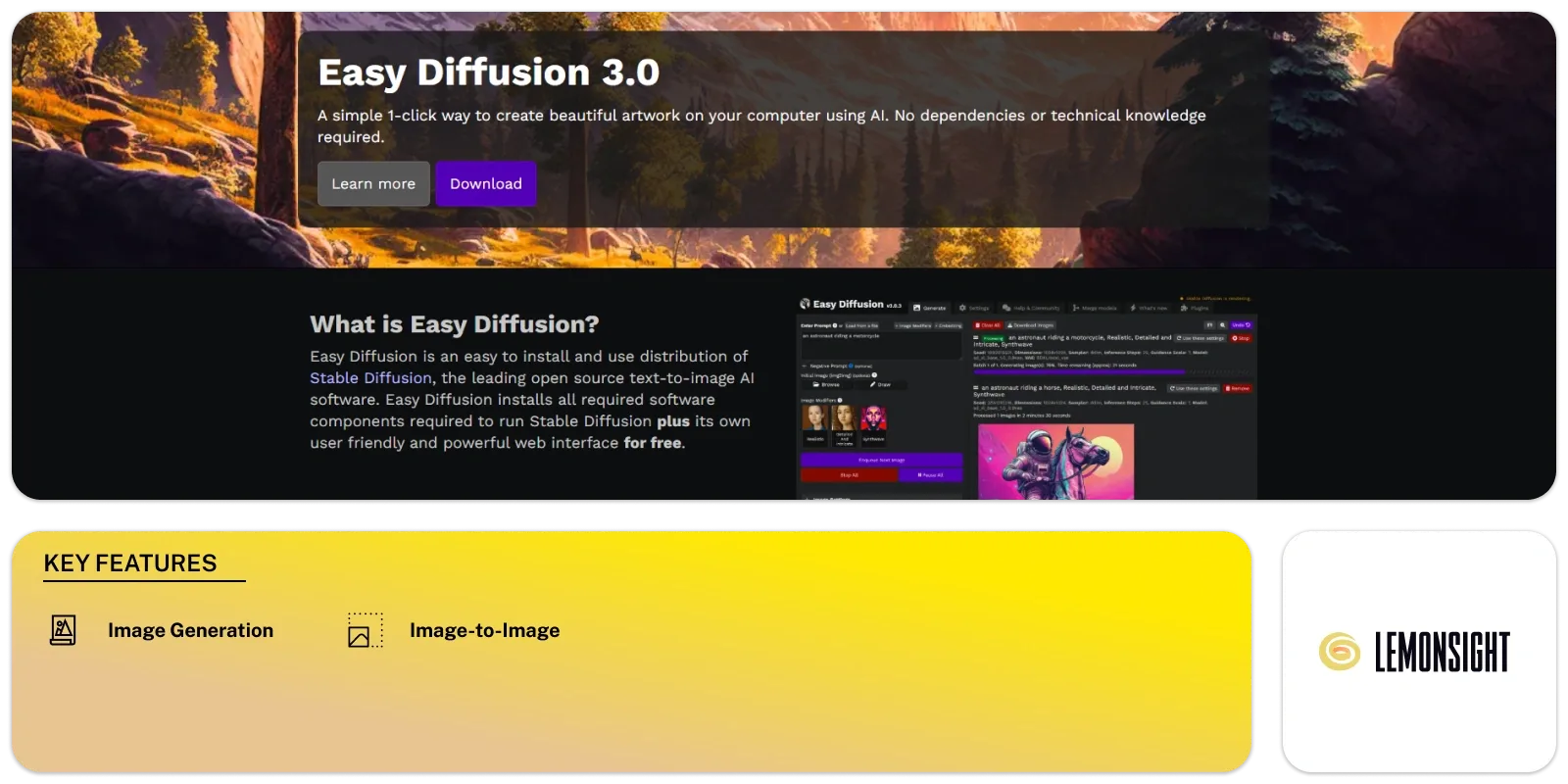Click the 'Image Generation' label
Viewport: 1568px width, 784px height.
190,630
